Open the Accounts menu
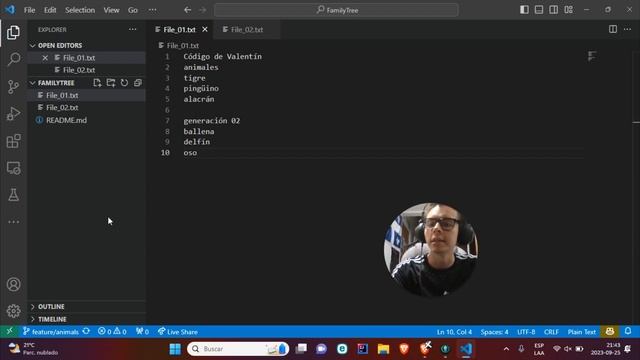Screen dimensions: 640x360 [x=13, y=284]
